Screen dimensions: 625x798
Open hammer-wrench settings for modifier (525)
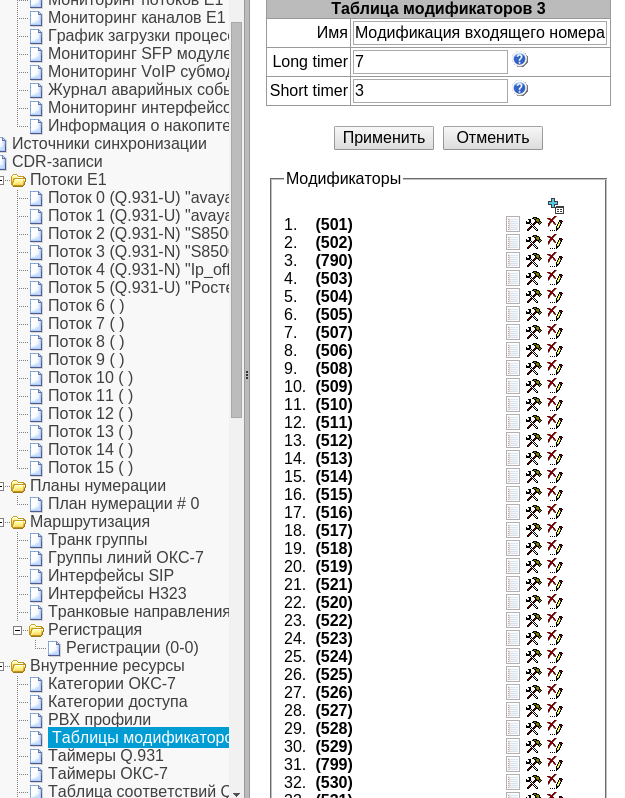tap(533, 675)
